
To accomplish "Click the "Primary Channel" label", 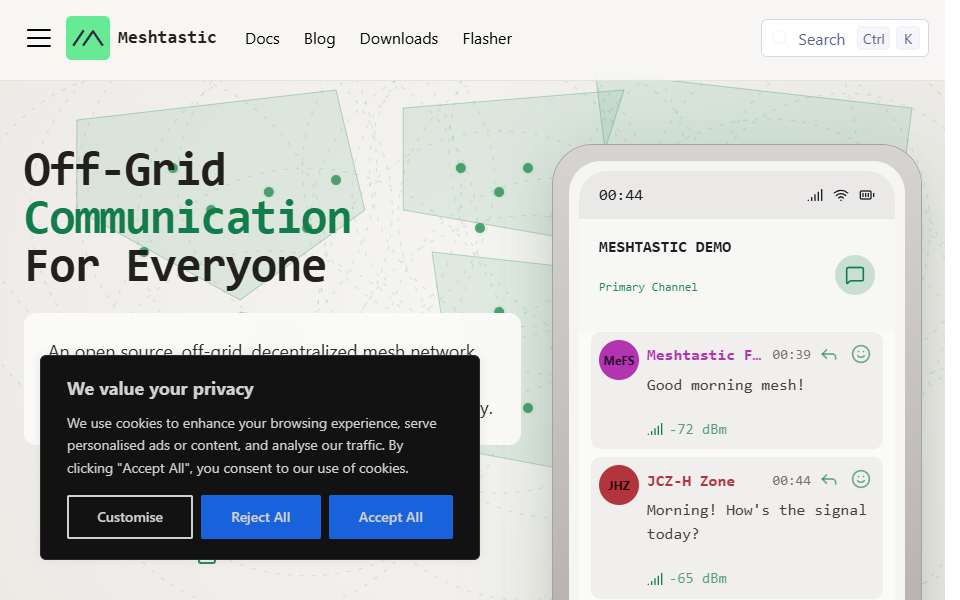I will 648,287.
